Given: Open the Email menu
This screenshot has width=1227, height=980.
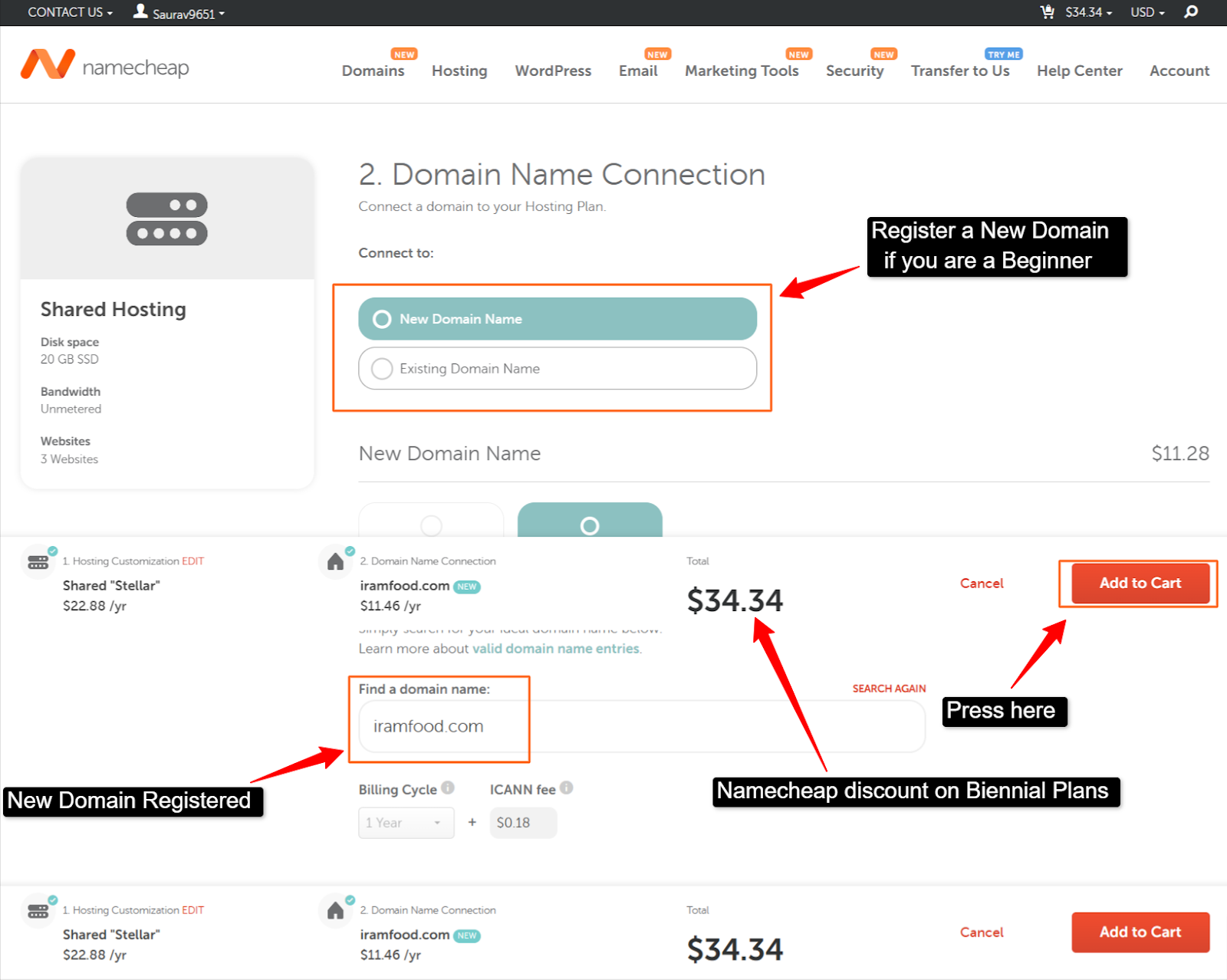Looking at the screenshot, I should 638,71.
